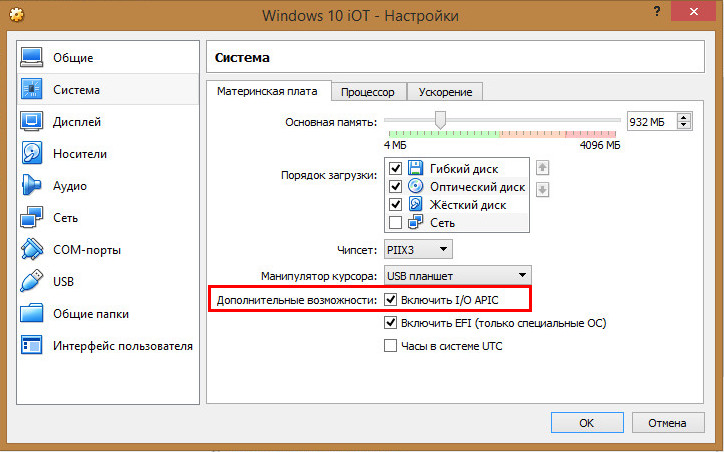This screenshot has height=452, width=724.
Task: Click the red zone of memory scale
Action: click(x=590, y=134)
